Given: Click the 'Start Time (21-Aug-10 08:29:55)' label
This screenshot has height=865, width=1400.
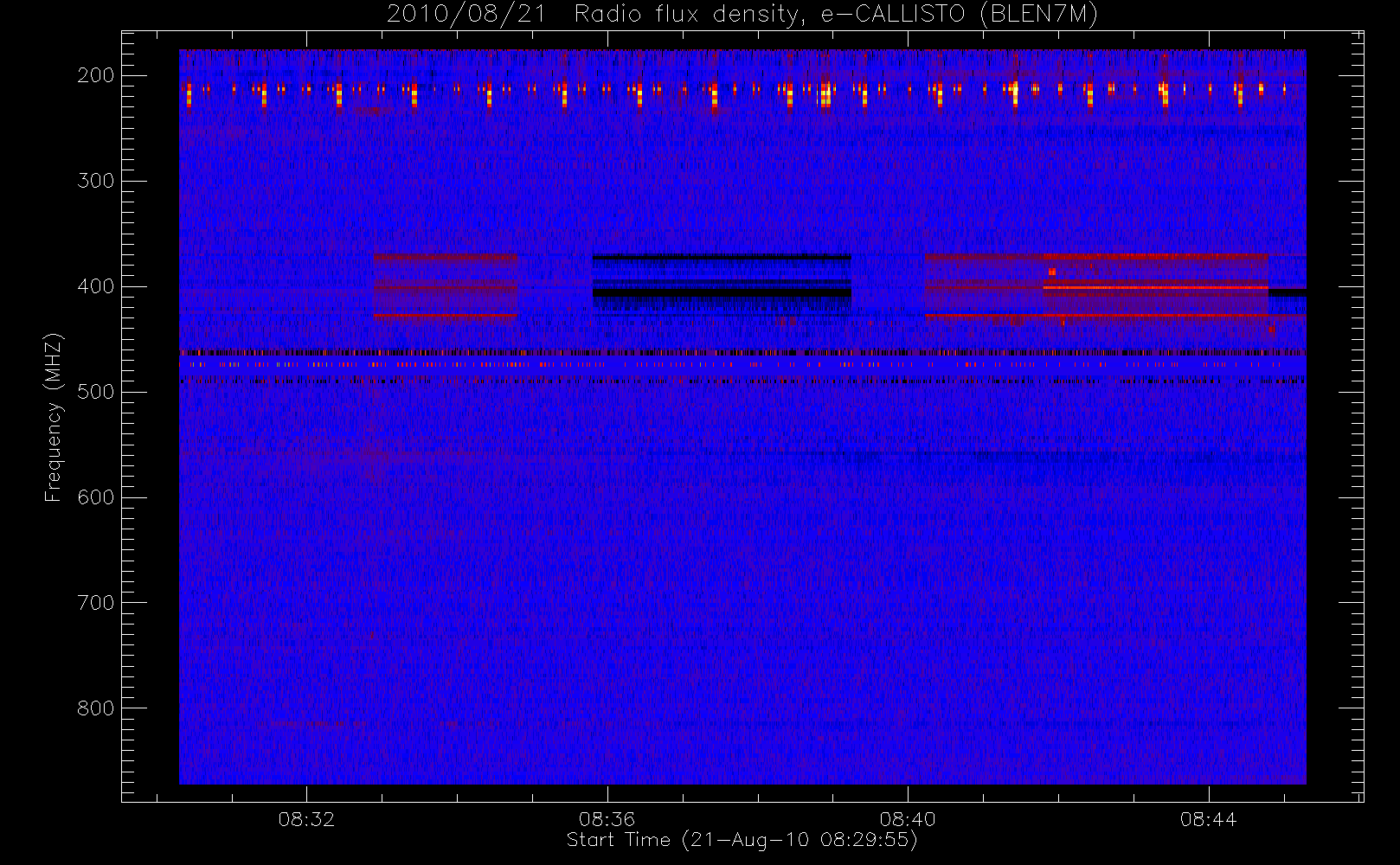Looking at the screenshot, I should [742, 840].
